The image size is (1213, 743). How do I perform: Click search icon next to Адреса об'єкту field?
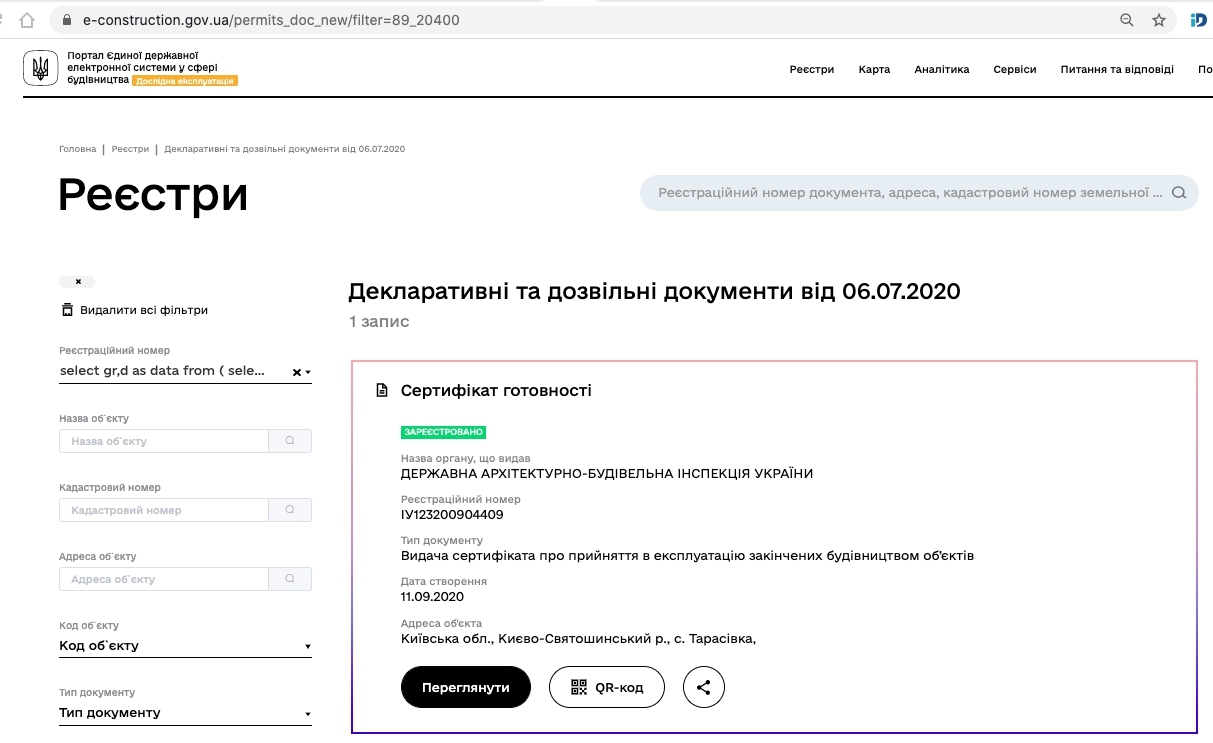click(x=290, y=579)
